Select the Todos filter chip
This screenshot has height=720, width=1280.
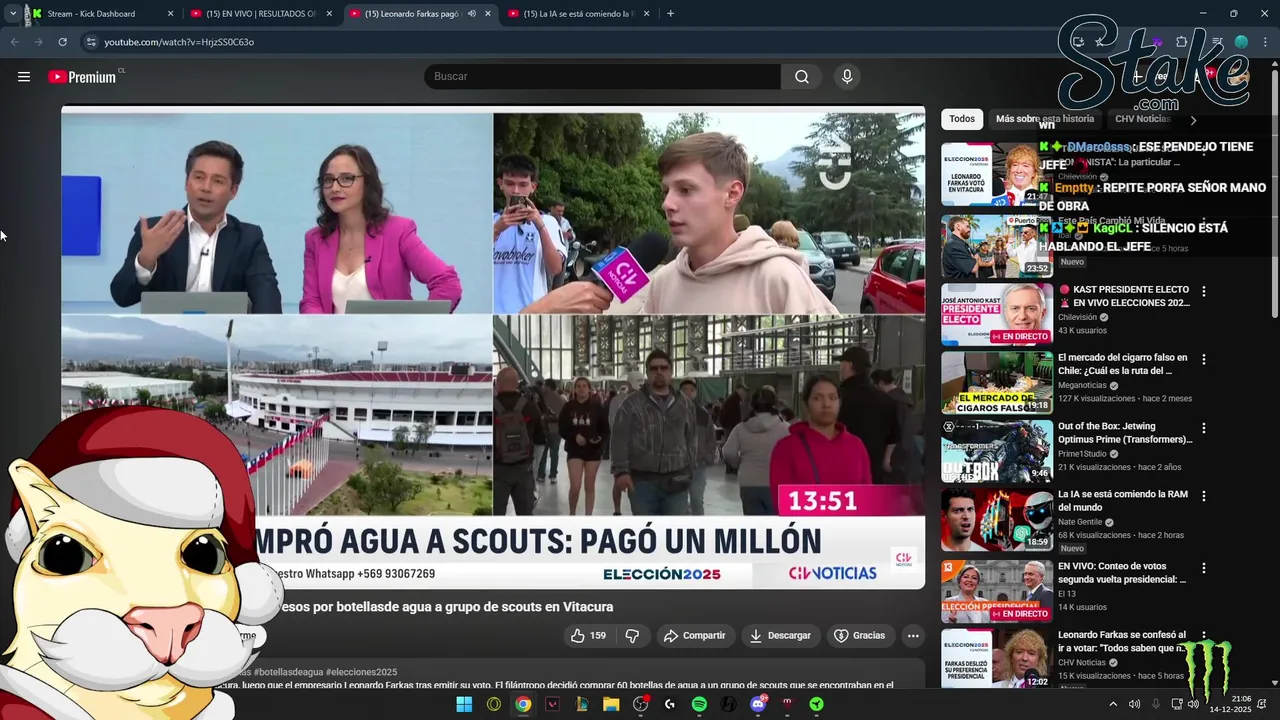962,119
